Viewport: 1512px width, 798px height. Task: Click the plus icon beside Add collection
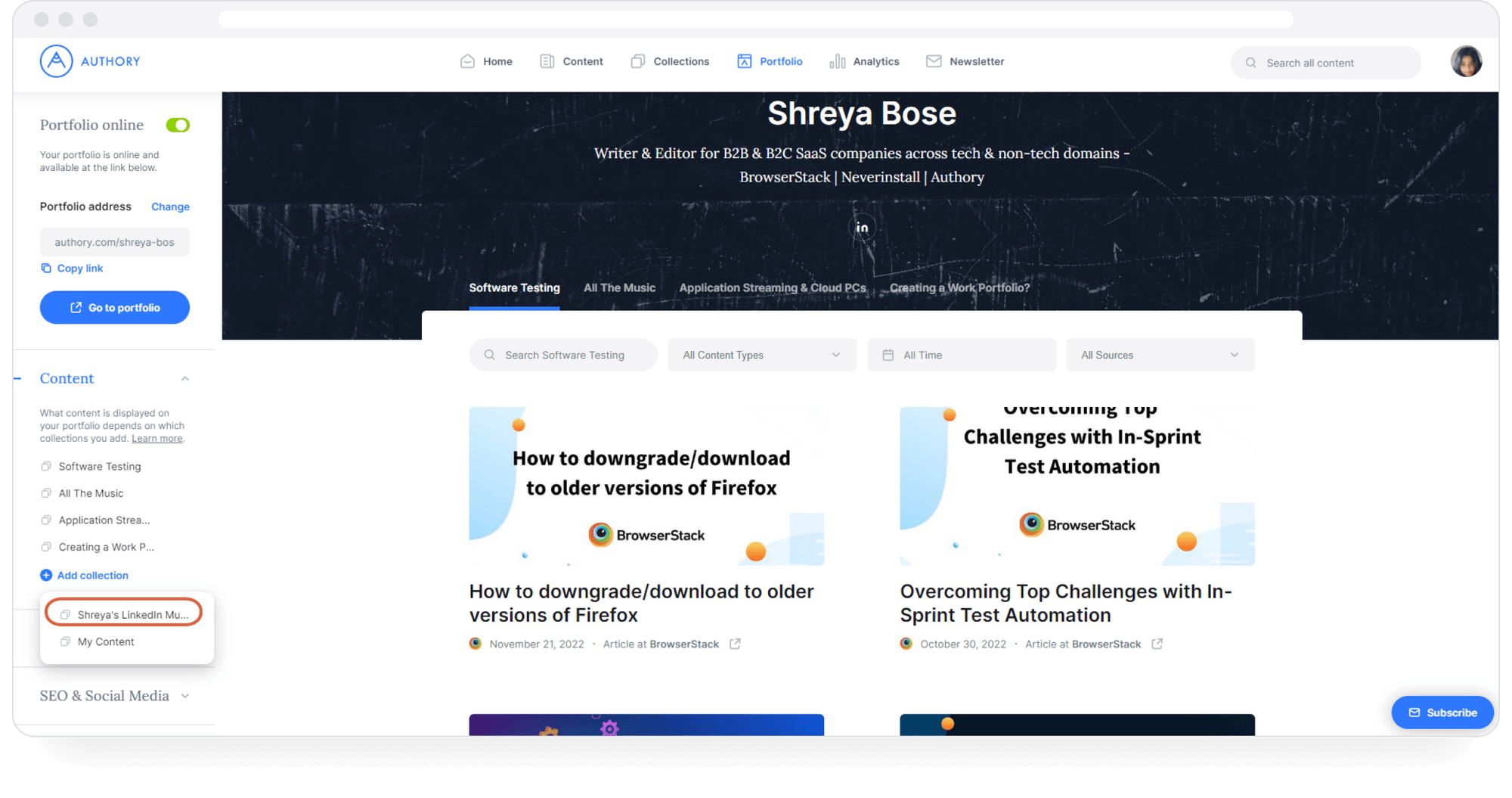[x=46, y=576]
